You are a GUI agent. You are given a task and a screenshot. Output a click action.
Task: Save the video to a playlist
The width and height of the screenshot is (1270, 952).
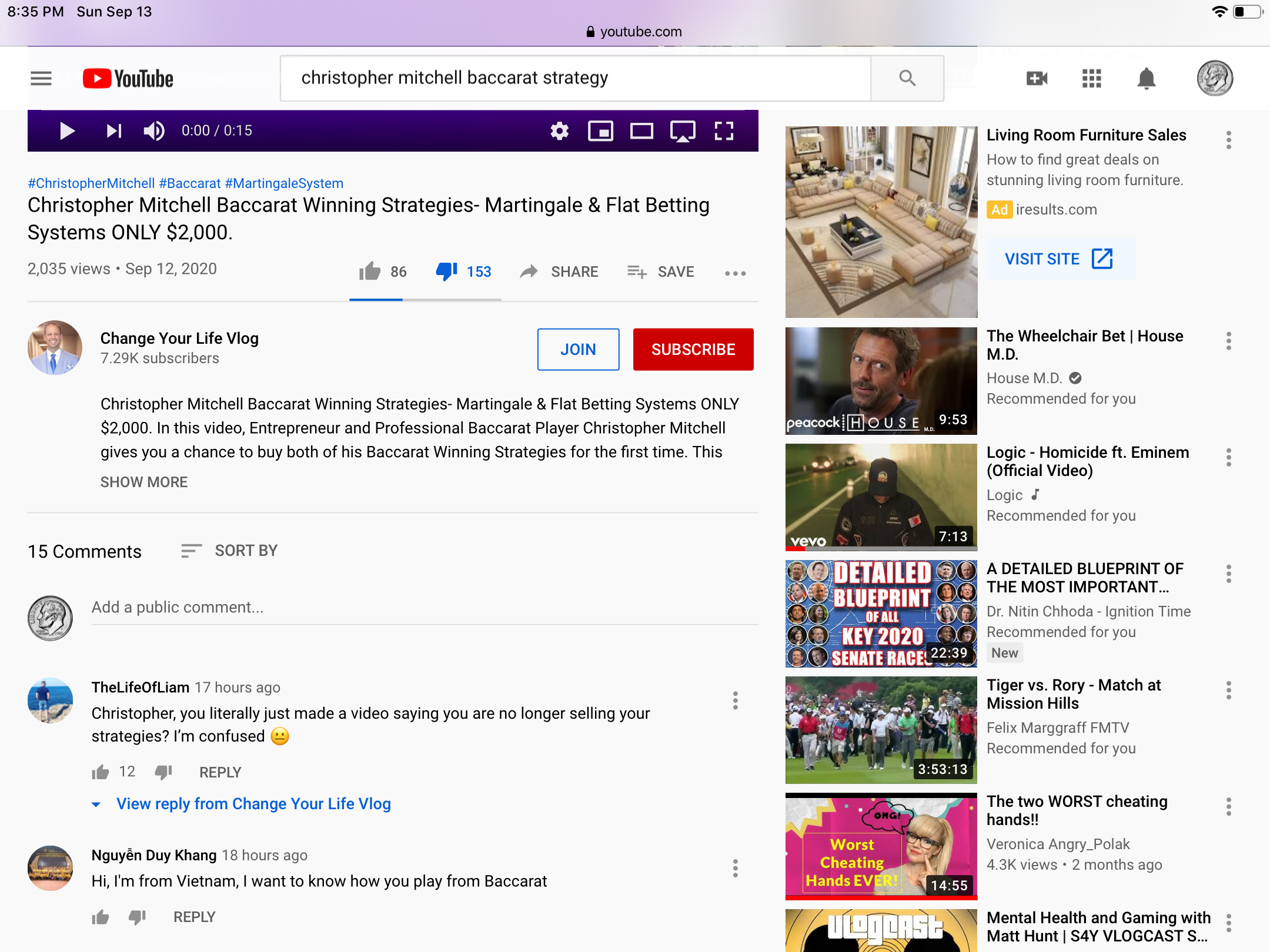coord(660,271)
